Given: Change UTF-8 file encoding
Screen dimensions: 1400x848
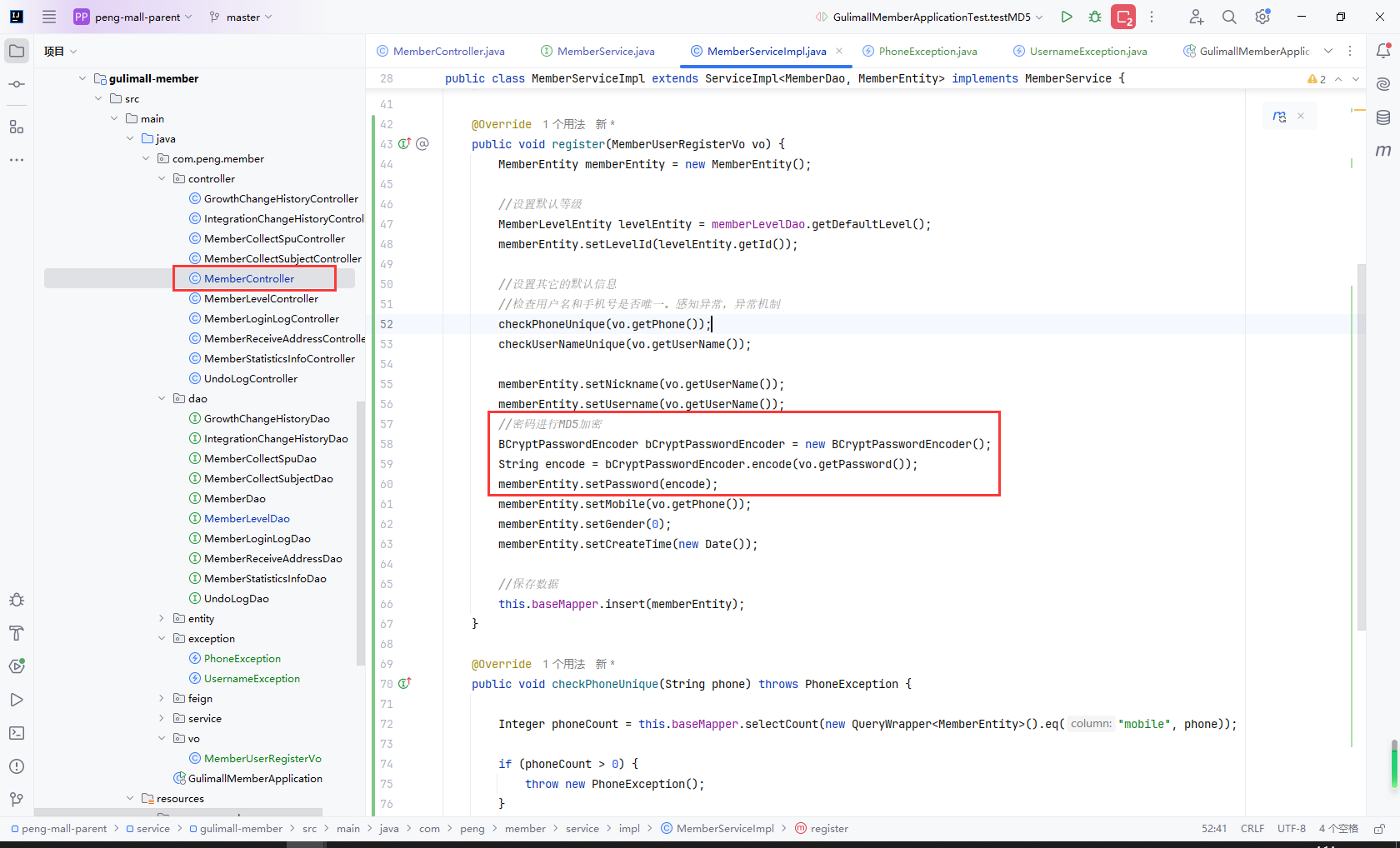Looking at the screenshot, I should (x=1292, y=829).
